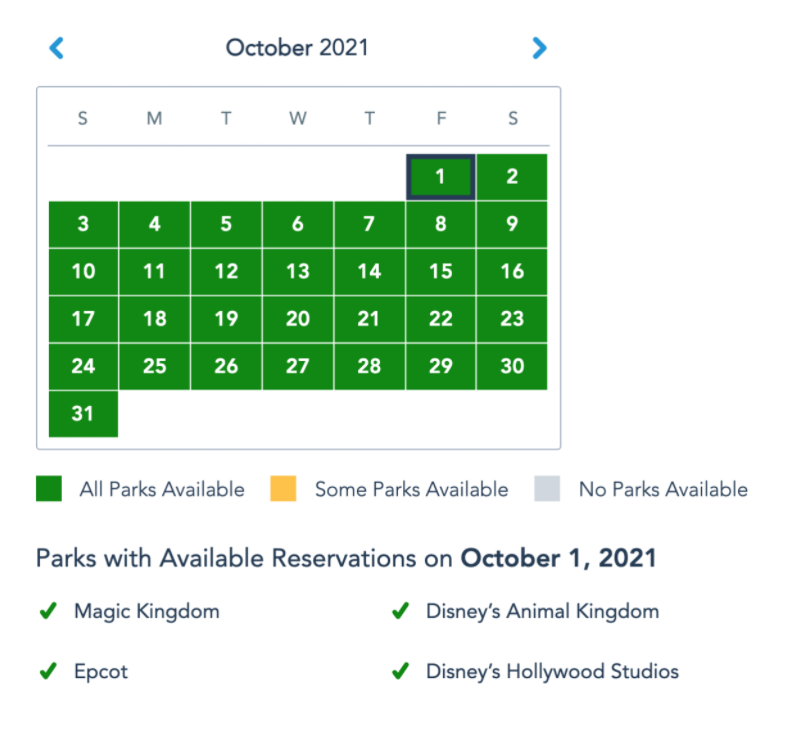Select October 13 date
794x737 pixels.
[297, 272]
